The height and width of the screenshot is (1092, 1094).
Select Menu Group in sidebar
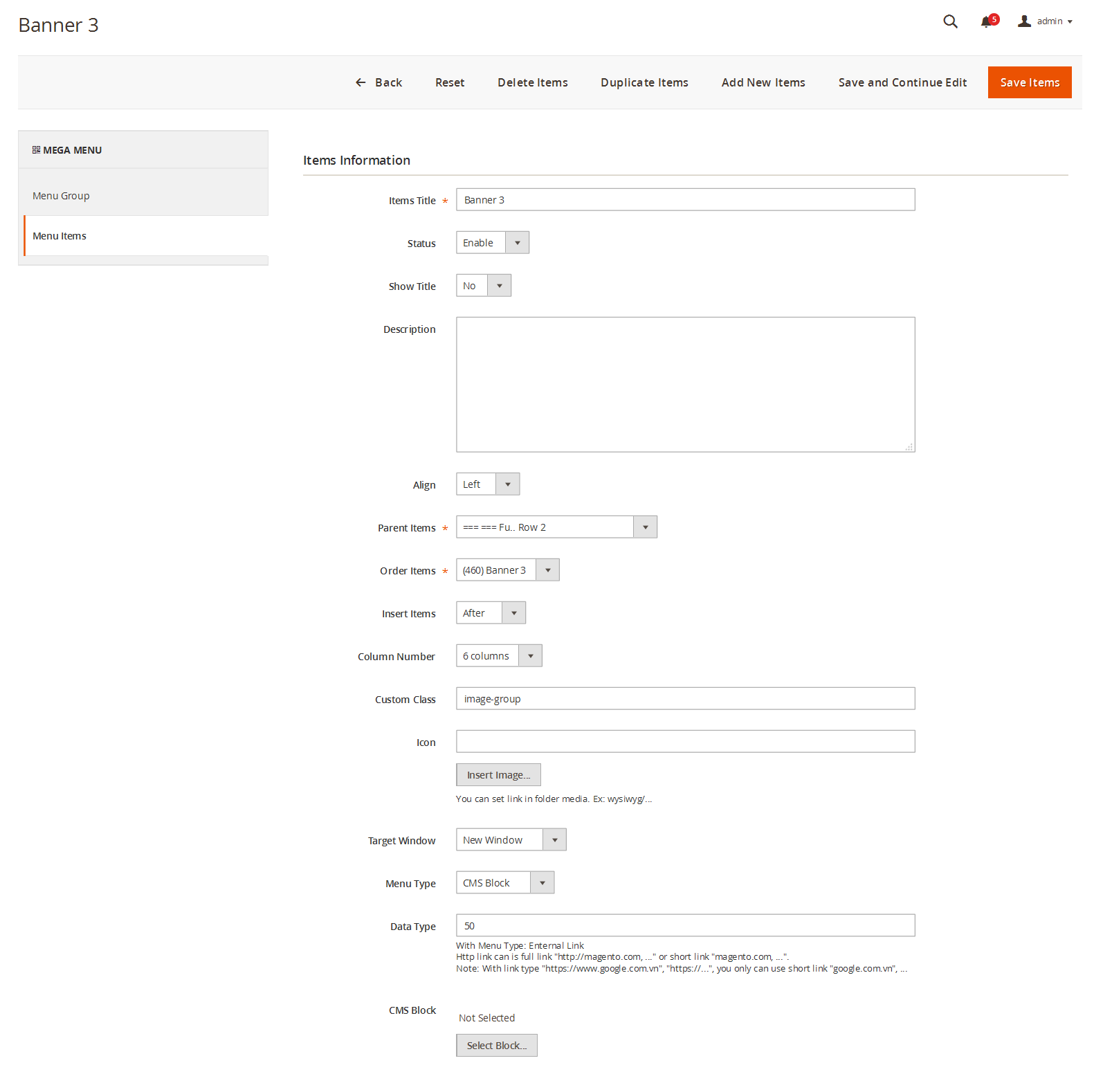[x=61, y=196]
